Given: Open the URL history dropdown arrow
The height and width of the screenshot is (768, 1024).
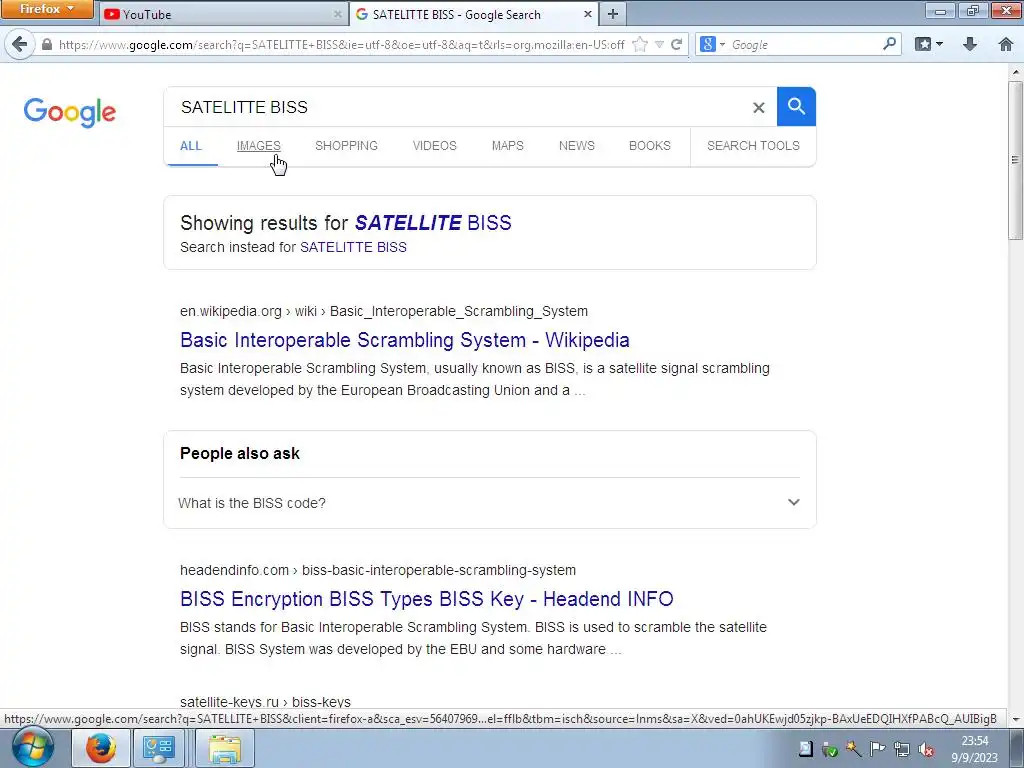Looking at the screenshot, I should click(659, 44).
